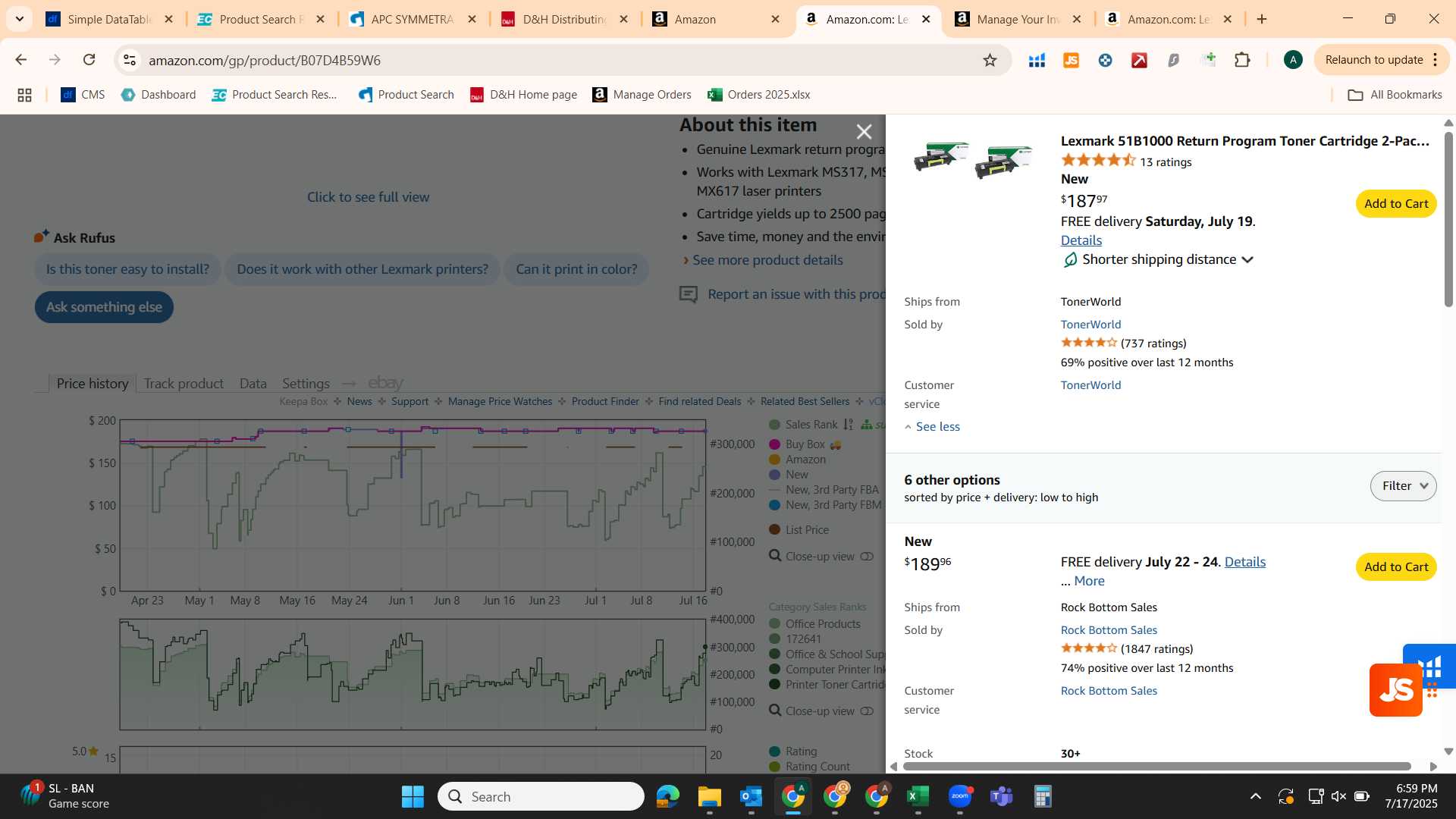Open Excel from taskbar
This screenshot has height=819, width=1456.
(918, 796)
